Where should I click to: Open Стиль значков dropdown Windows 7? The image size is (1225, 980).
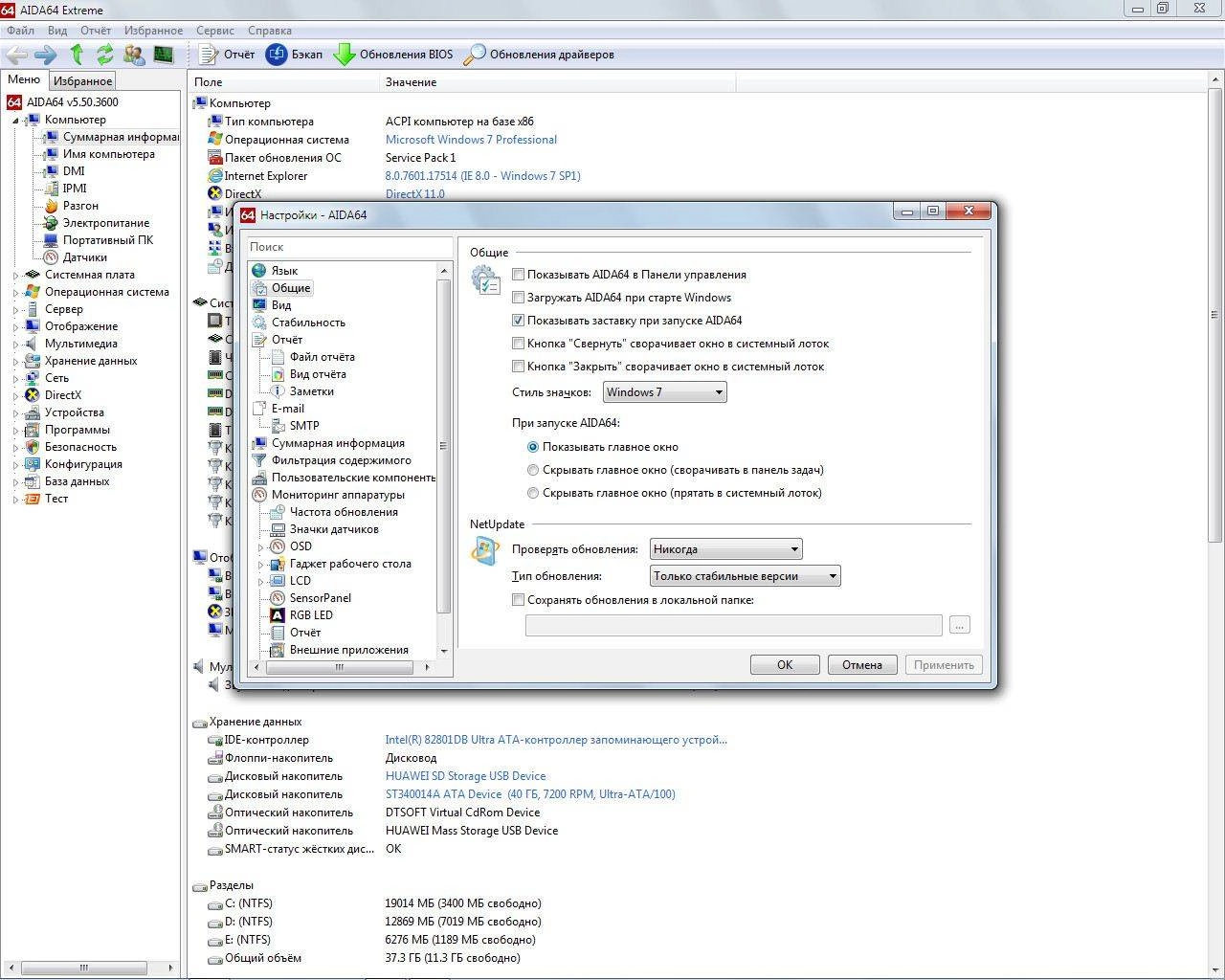click(x=664, y=392)
